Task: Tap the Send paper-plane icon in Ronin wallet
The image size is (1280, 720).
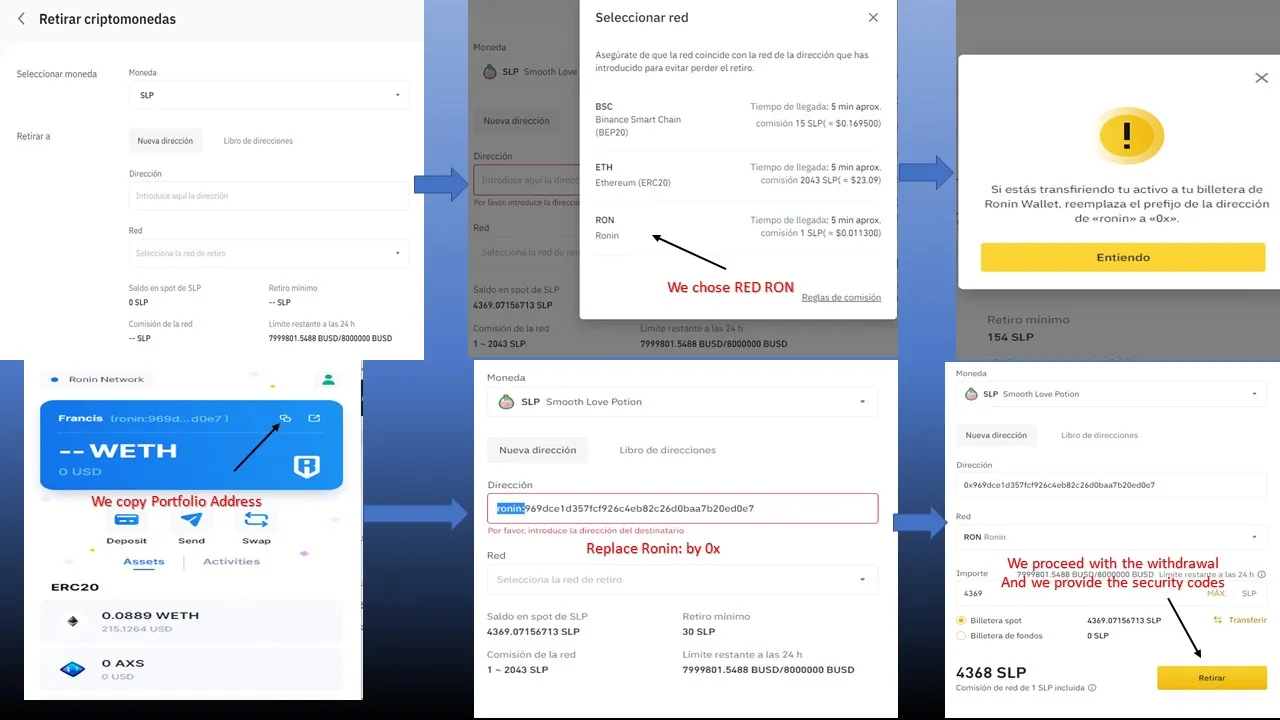Action: coord(191,520)
